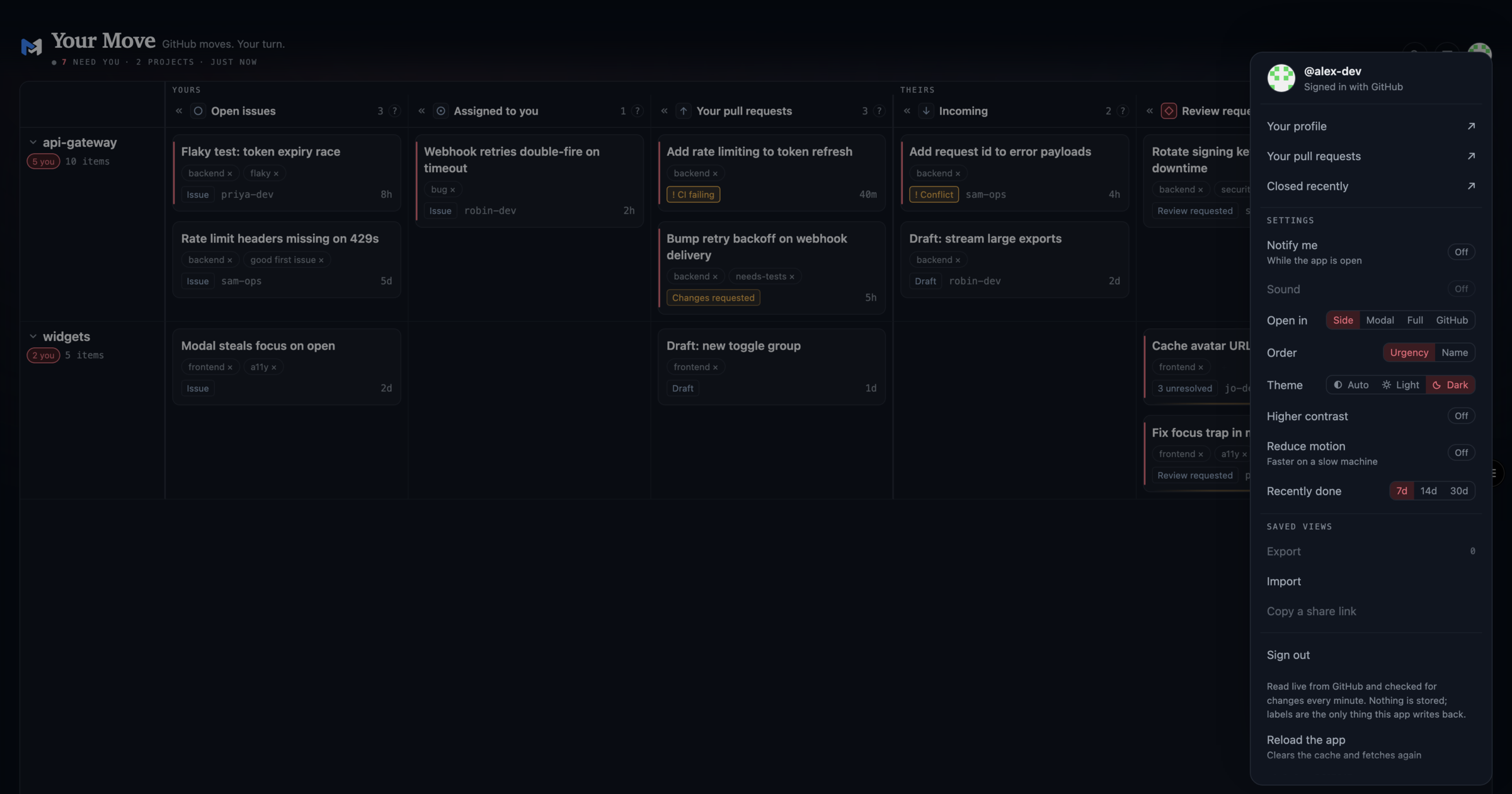This screenshot has width=1512, height=794.
Task: Toggle Reduce motion switch
Action: pos(1461,452)
